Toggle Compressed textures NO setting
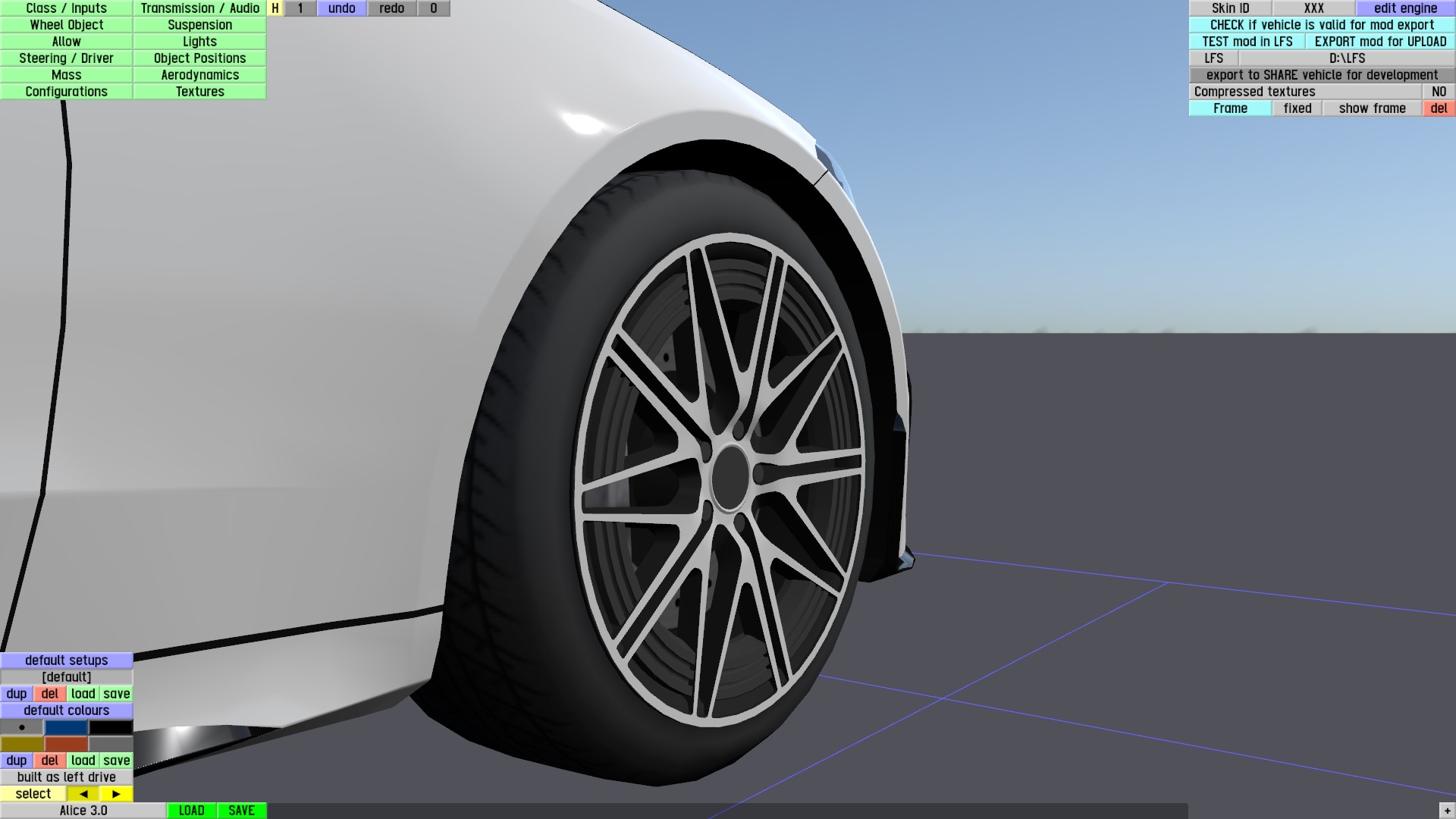Viewport: 1456px width, 819px height. 1439,92
